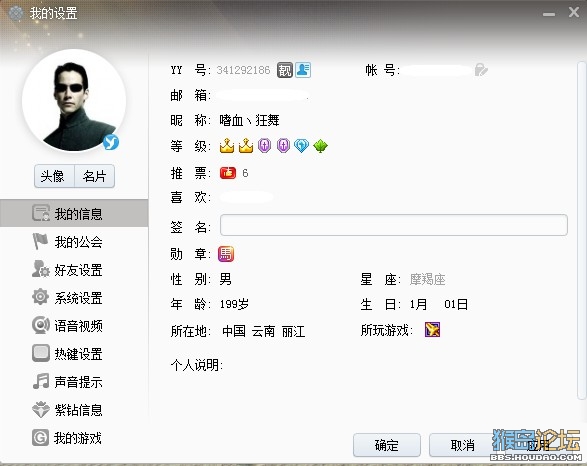Screen dimensions: 587x466
Task: Click the age value 199岁
Action: point(234,304)
